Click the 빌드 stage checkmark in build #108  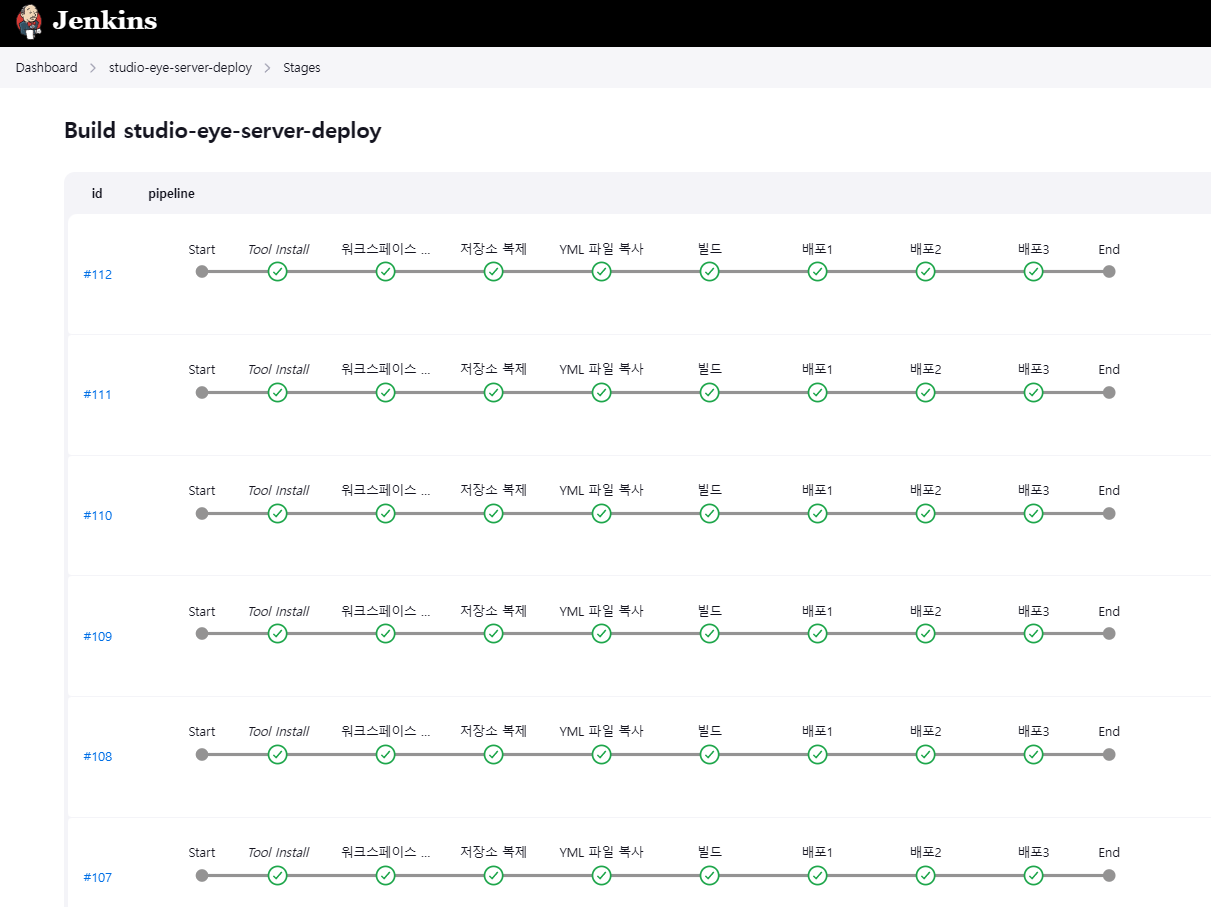point(710,755)
